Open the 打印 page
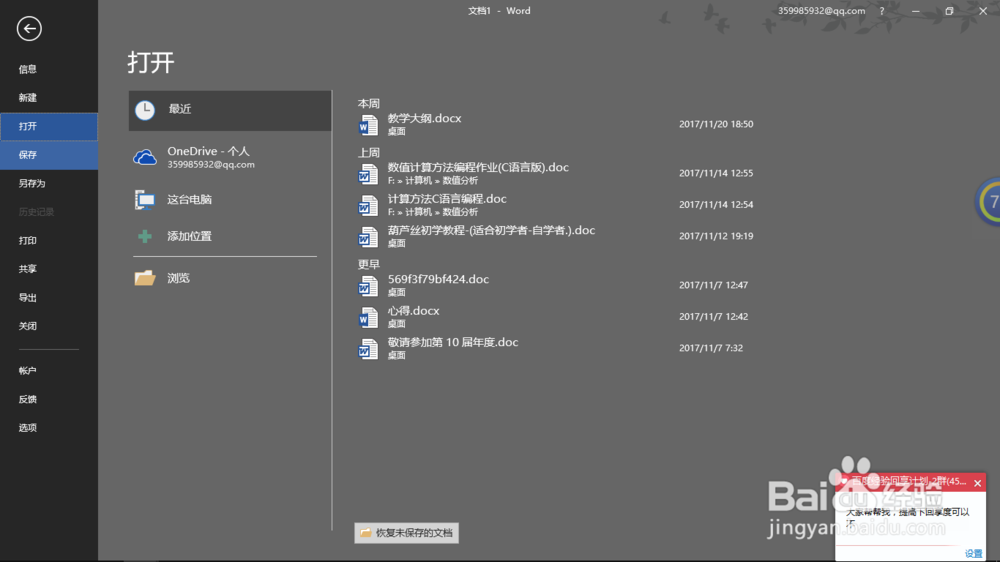The width and height of the screenshot is (1000, 562). click(x=48, y=240)
